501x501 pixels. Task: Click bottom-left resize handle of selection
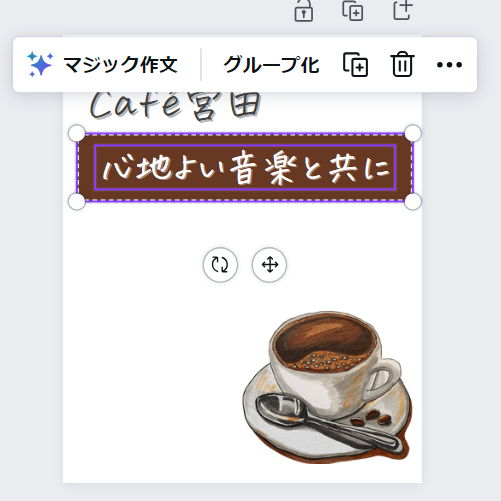[77, 202]
